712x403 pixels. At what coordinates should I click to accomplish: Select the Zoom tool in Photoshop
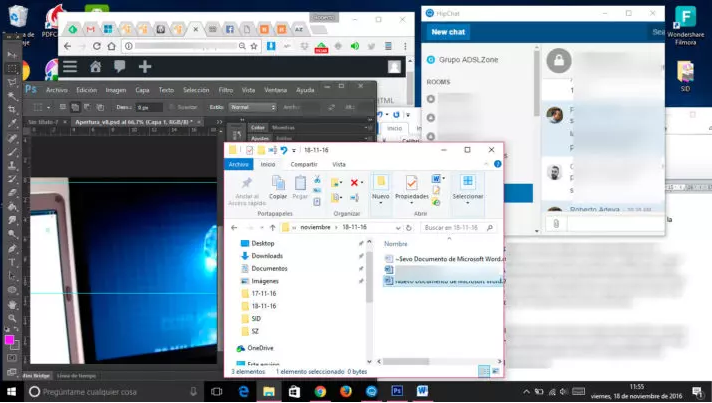pyautogui.click(x=11, y=318)
